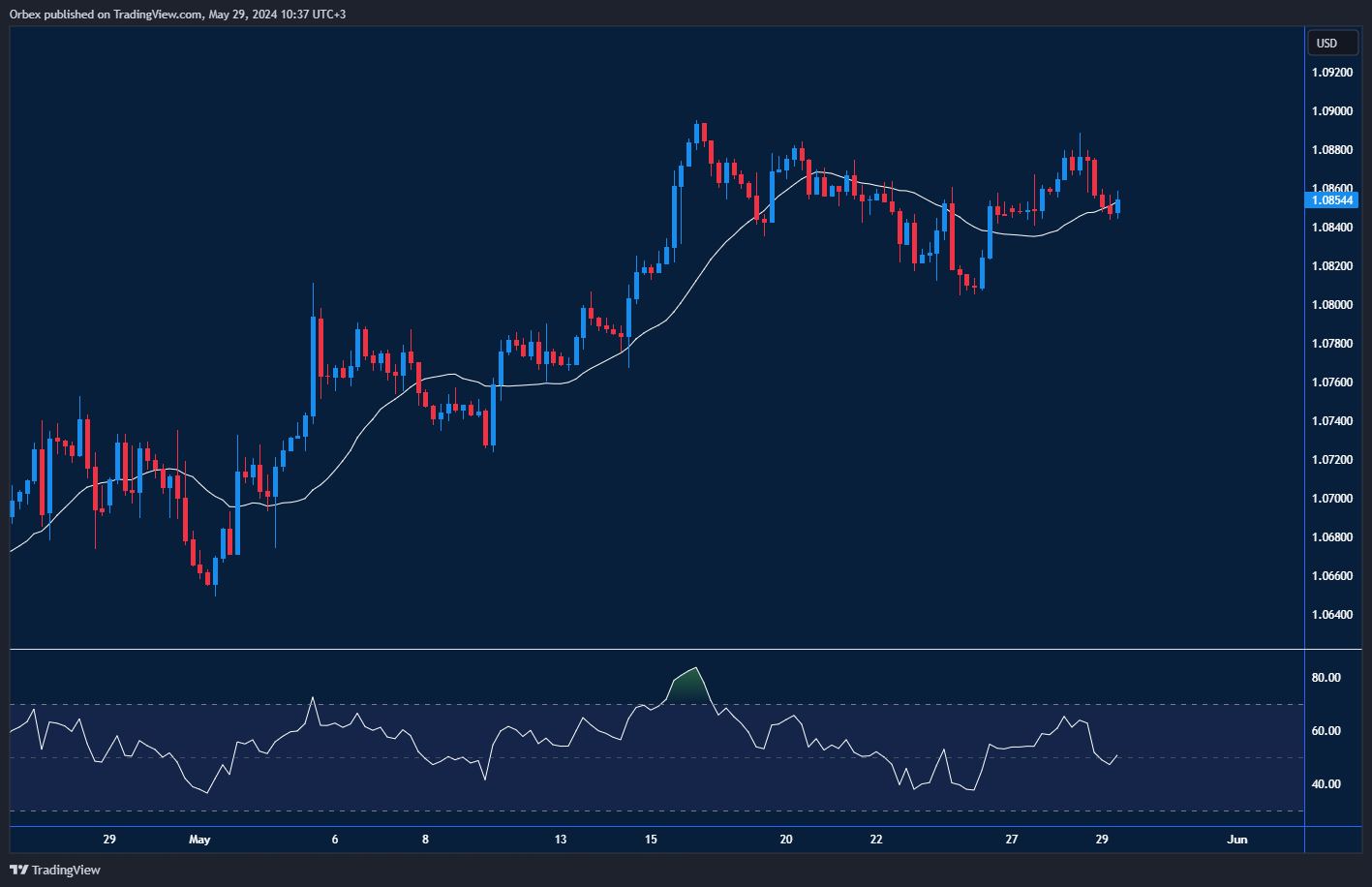
Task: Select the 6 date on time axis
Action: pos(335,840)
